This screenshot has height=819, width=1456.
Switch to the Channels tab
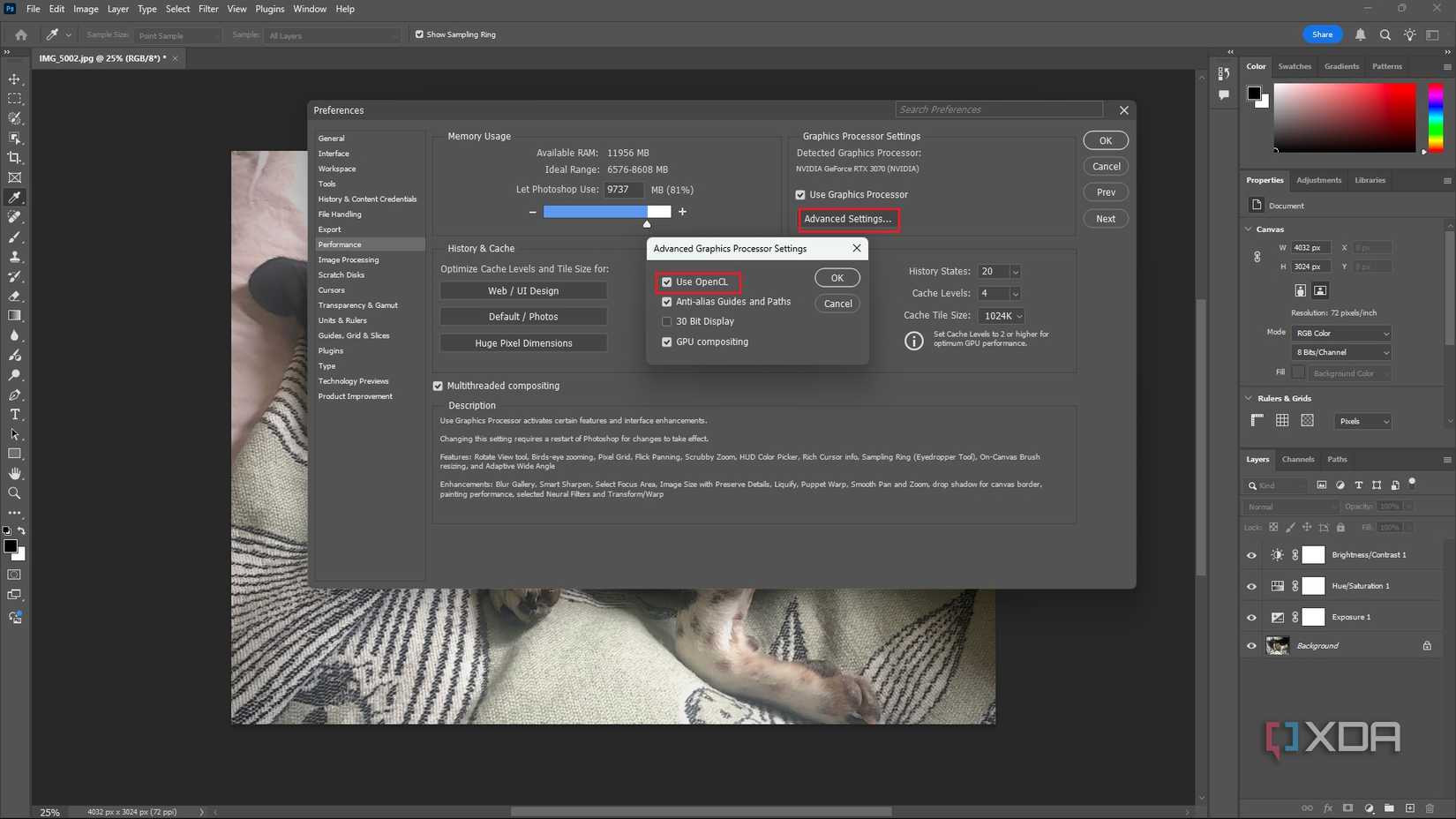(1298, 459)
